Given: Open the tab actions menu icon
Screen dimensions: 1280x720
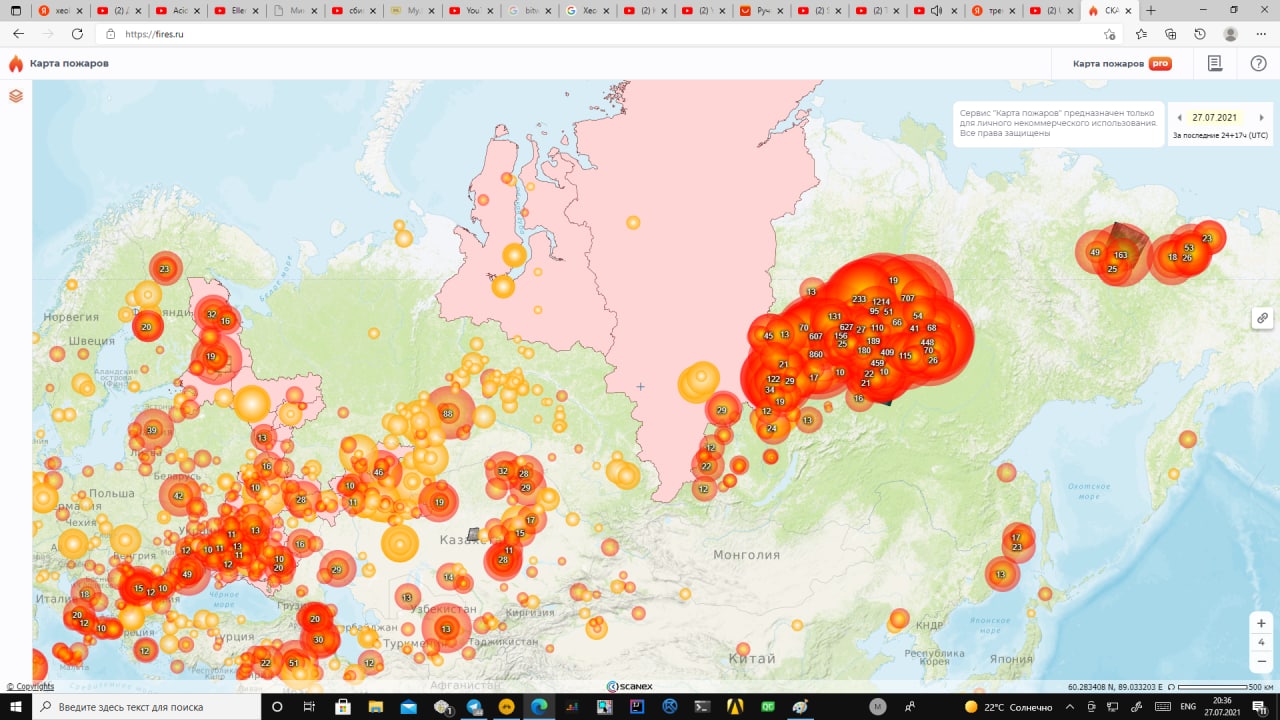Looking at the screenshot, I should tap(15, 10).
